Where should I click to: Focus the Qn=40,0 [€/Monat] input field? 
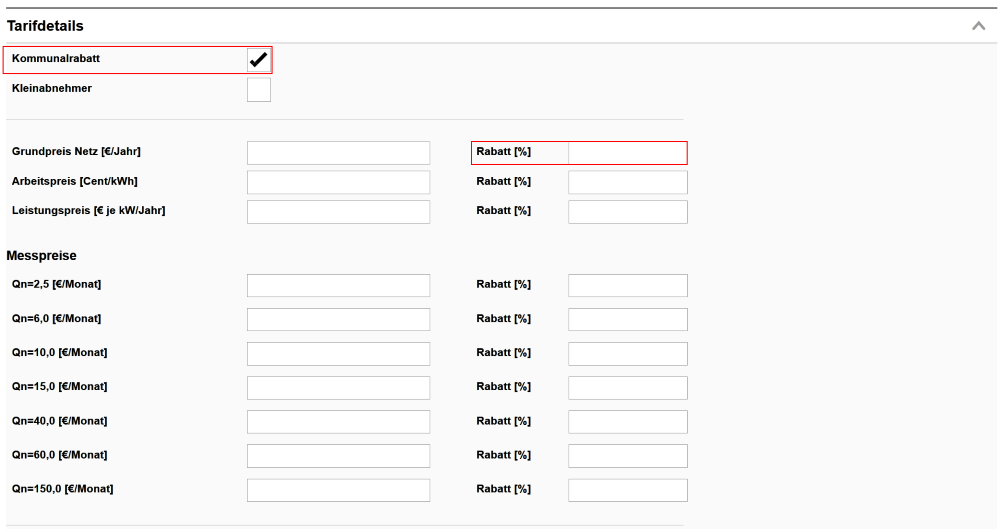point(338,421)
